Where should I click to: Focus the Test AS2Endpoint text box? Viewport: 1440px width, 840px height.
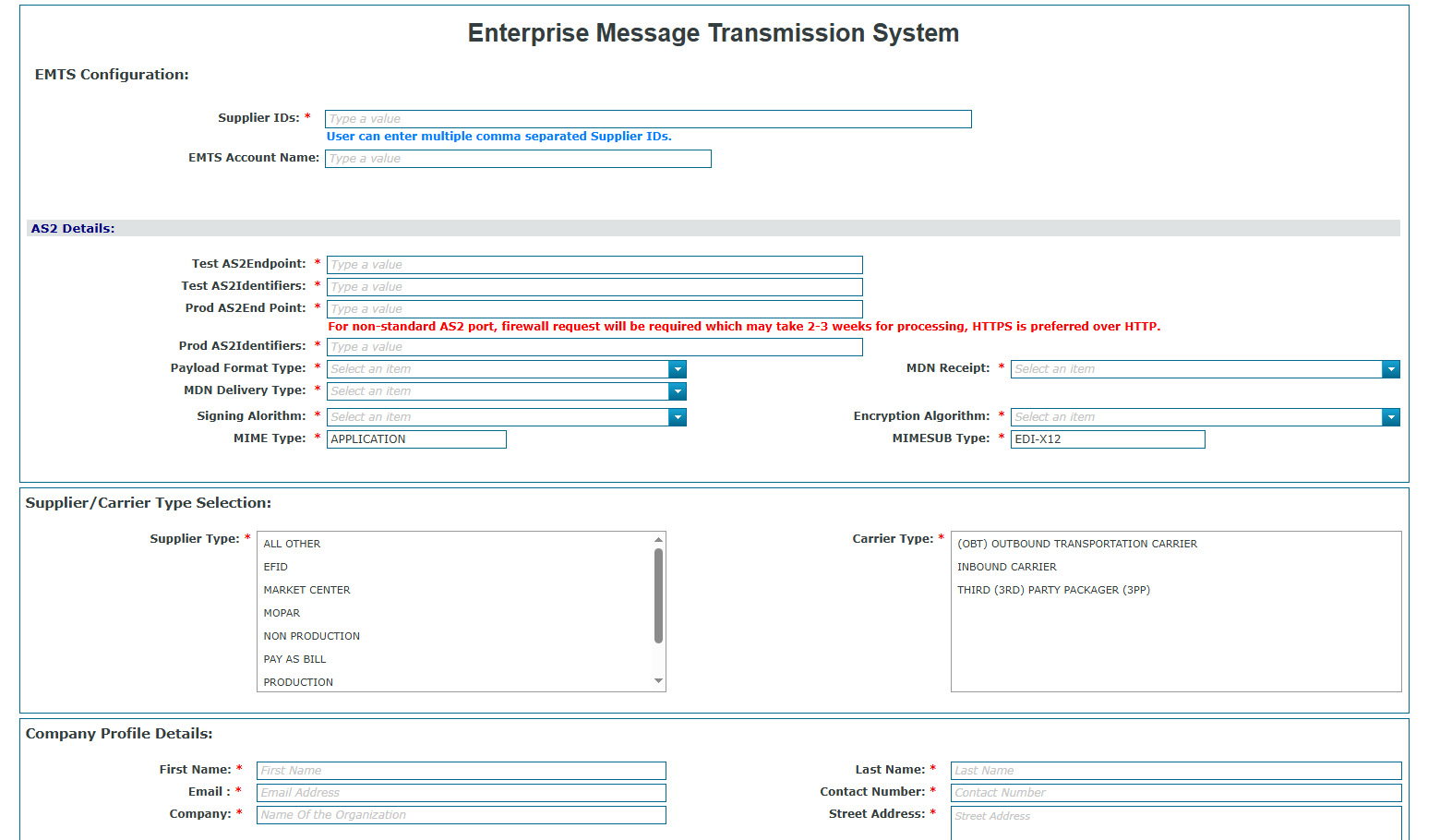click(x=594, y=264)
